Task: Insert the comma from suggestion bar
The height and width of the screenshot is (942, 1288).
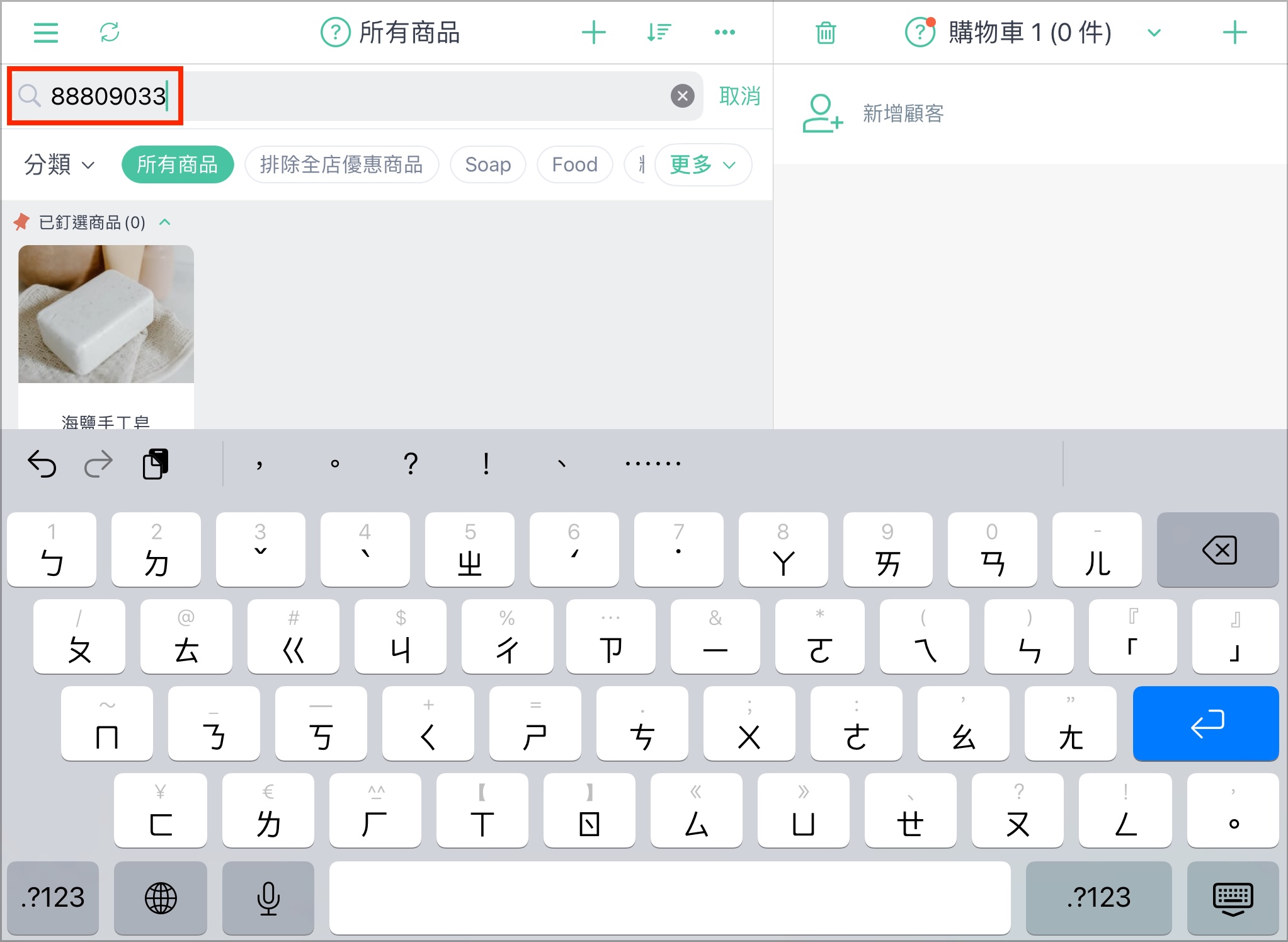Action: [259, 464]
